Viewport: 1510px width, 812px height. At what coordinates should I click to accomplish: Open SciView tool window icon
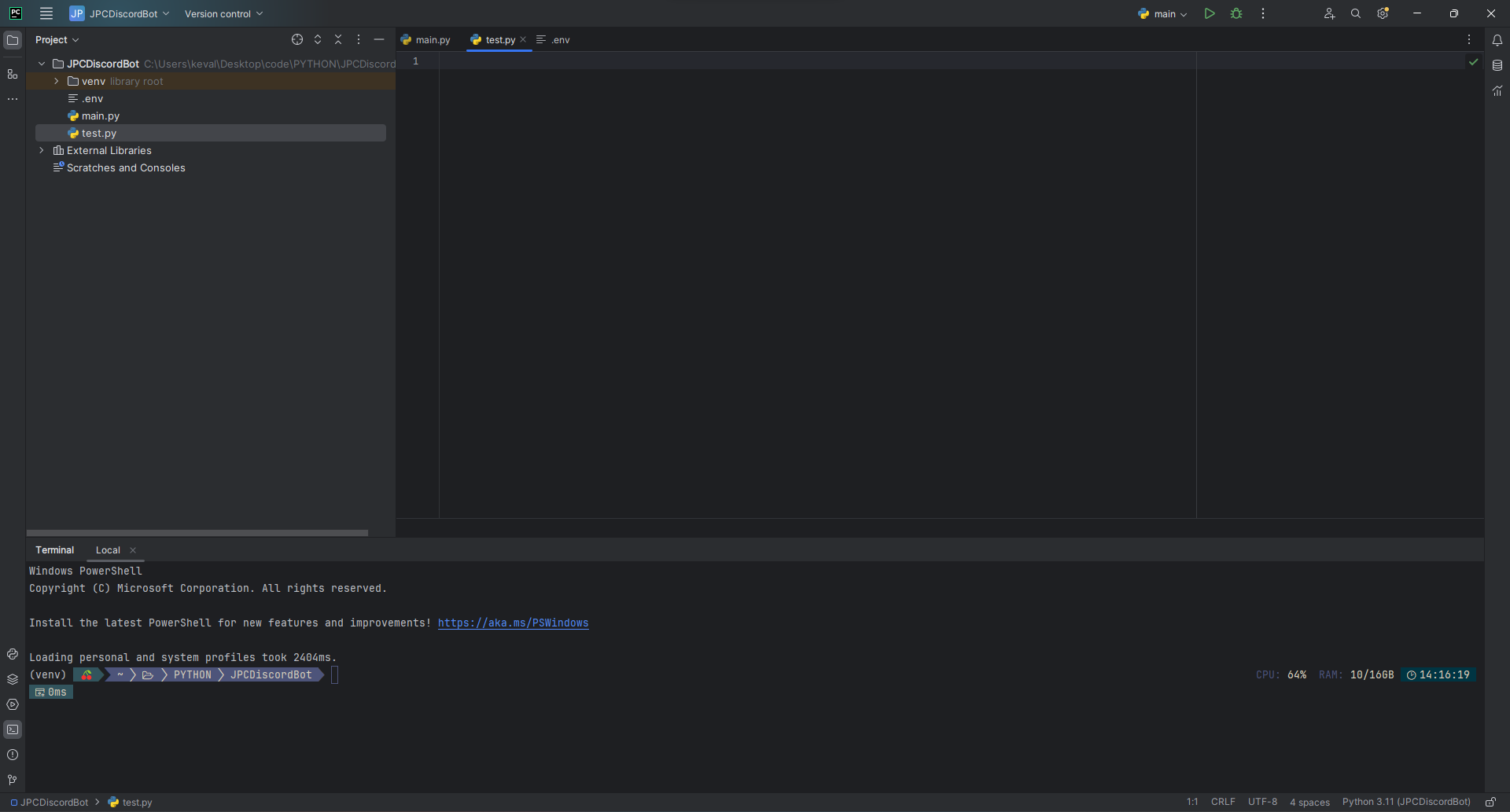click(x=1497, y=91)
